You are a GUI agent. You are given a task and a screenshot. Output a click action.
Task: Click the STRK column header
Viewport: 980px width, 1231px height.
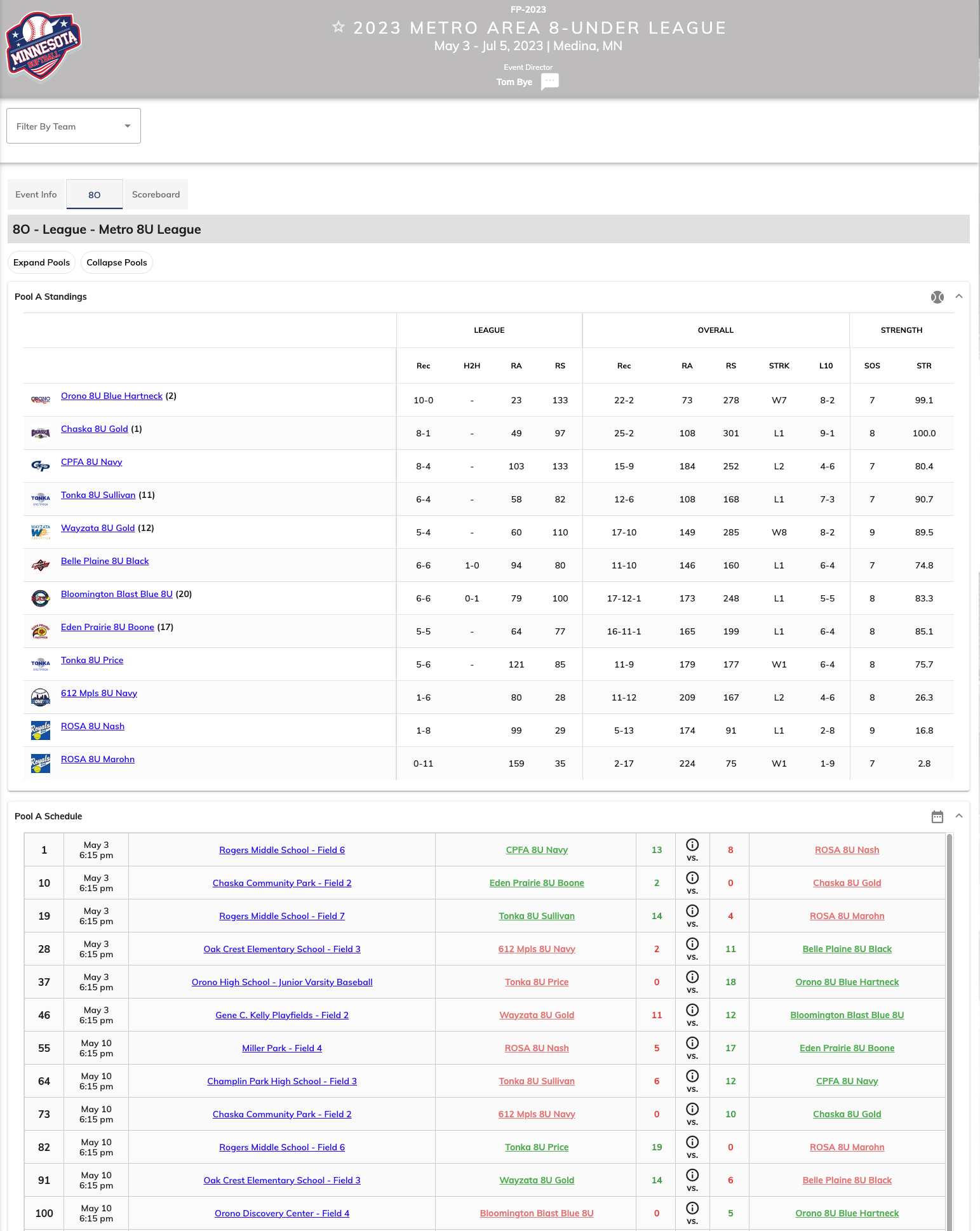pyautogui.click(x=779, y=366)
